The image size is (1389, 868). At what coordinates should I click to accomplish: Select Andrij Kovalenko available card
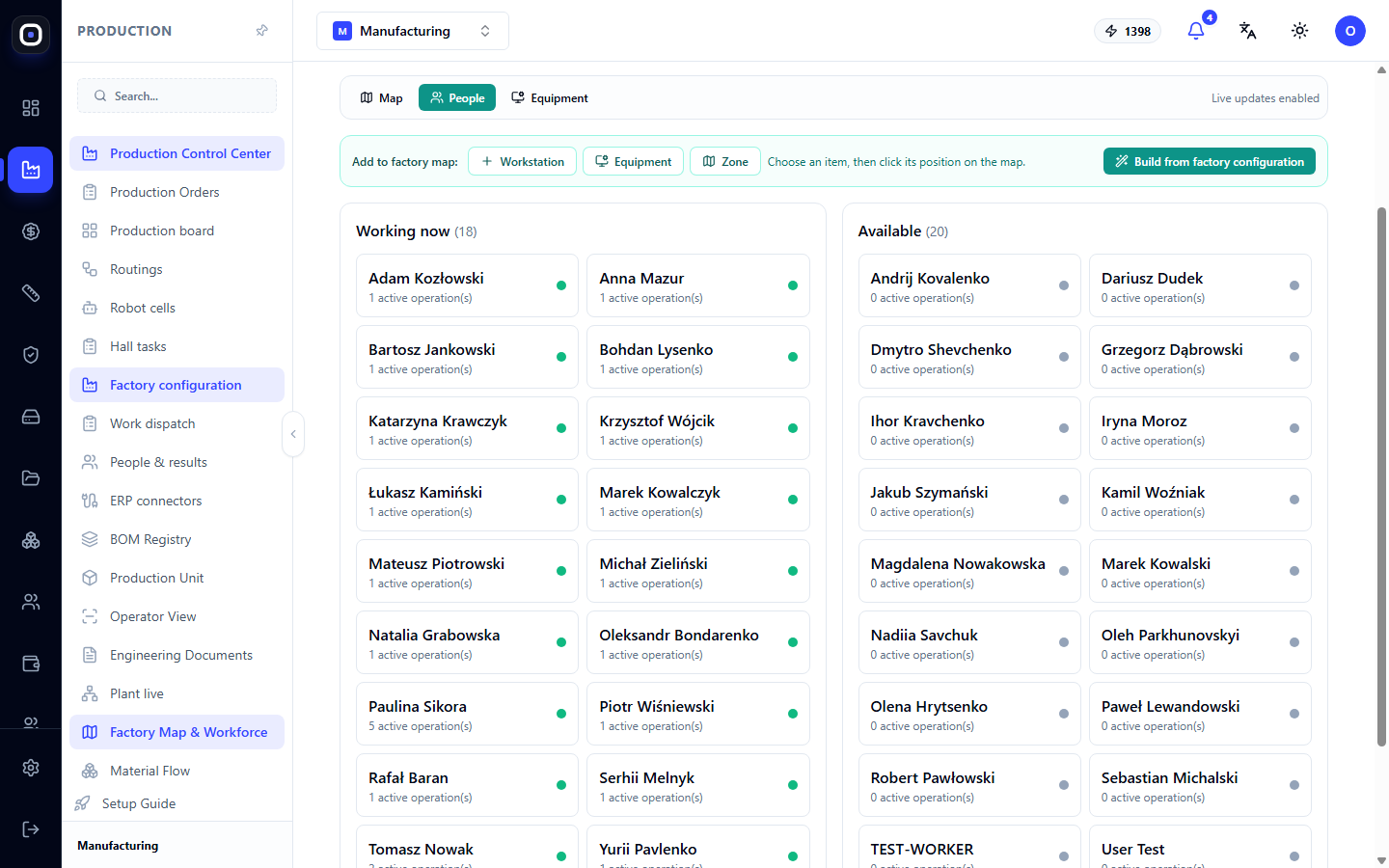click(969, 285)
